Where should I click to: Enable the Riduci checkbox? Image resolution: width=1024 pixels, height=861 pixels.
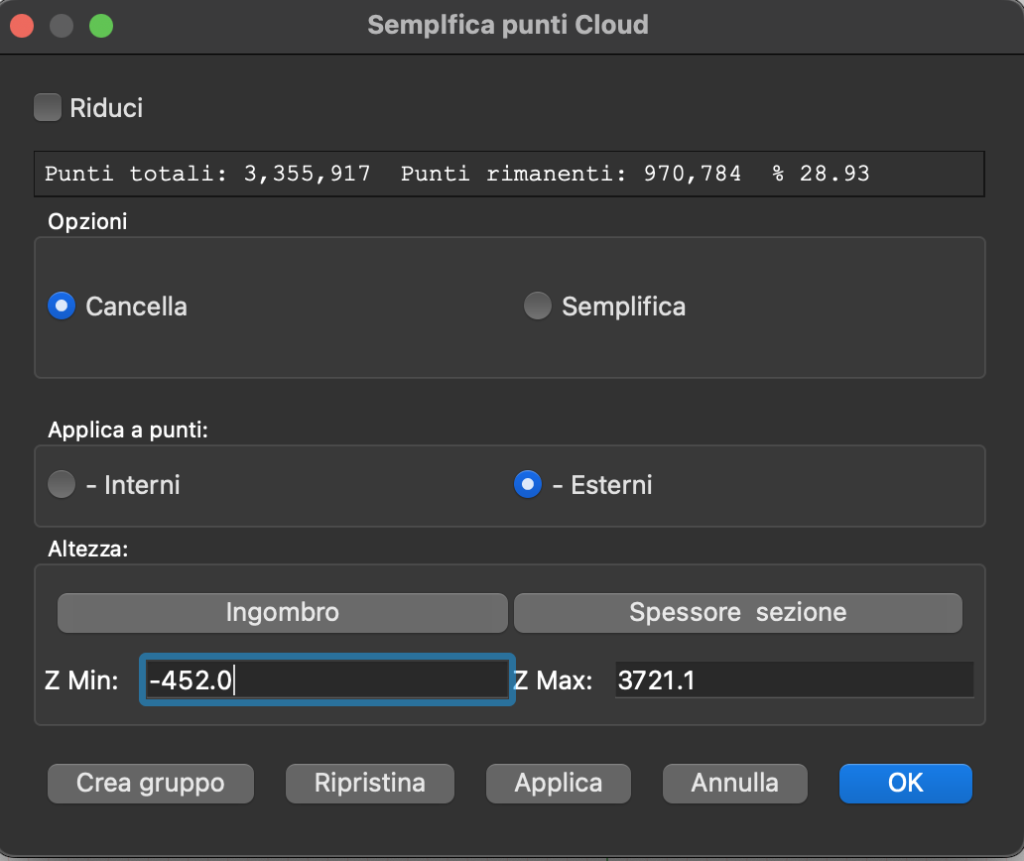48,107
